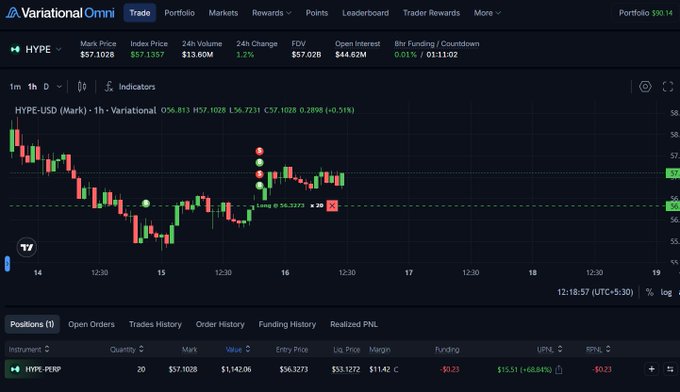Click the swap arrows icon in HYPE-PERP row

click(670, 369)
